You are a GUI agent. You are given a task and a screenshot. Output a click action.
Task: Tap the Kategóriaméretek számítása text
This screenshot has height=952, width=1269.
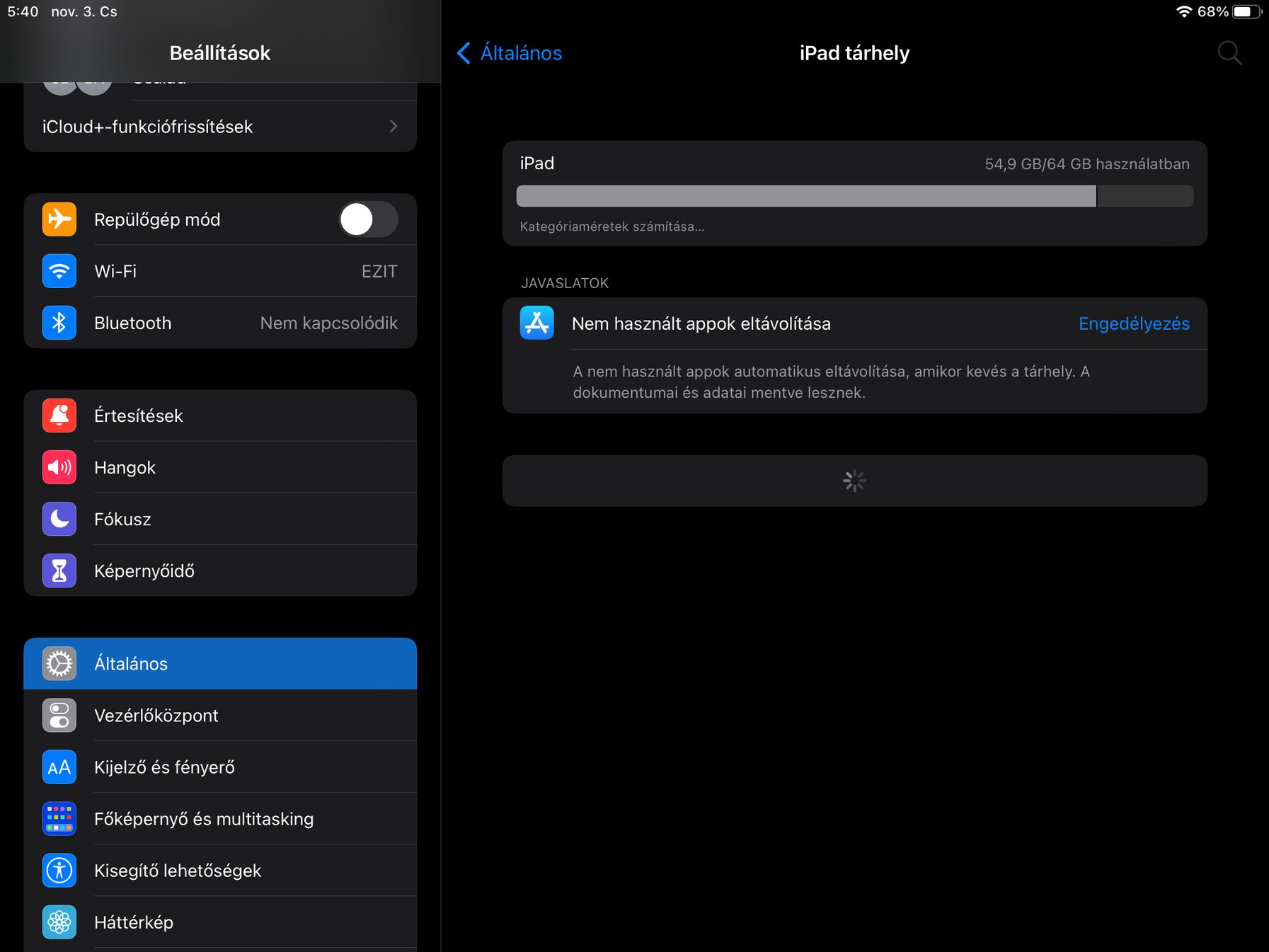click(612, 226)
